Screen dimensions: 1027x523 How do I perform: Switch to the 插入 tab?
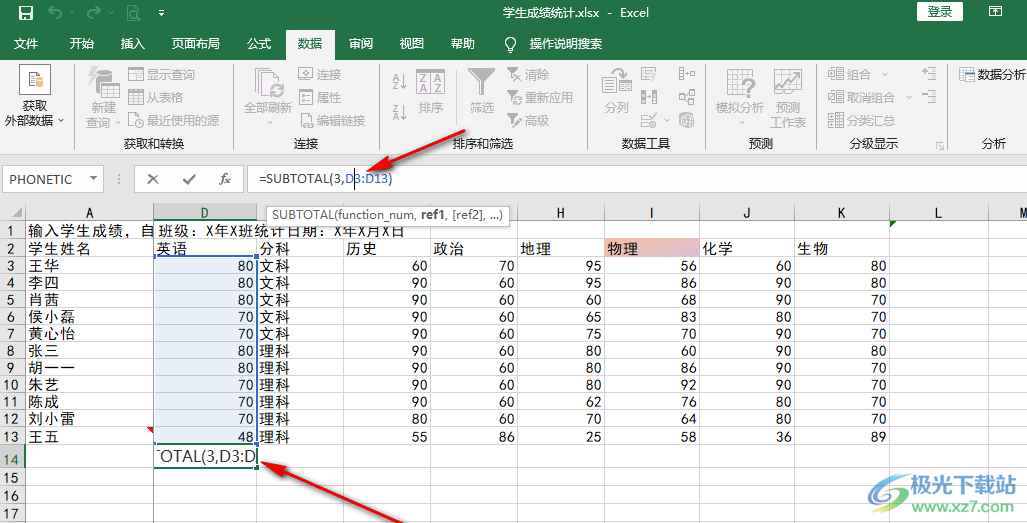tap(133, 44)
